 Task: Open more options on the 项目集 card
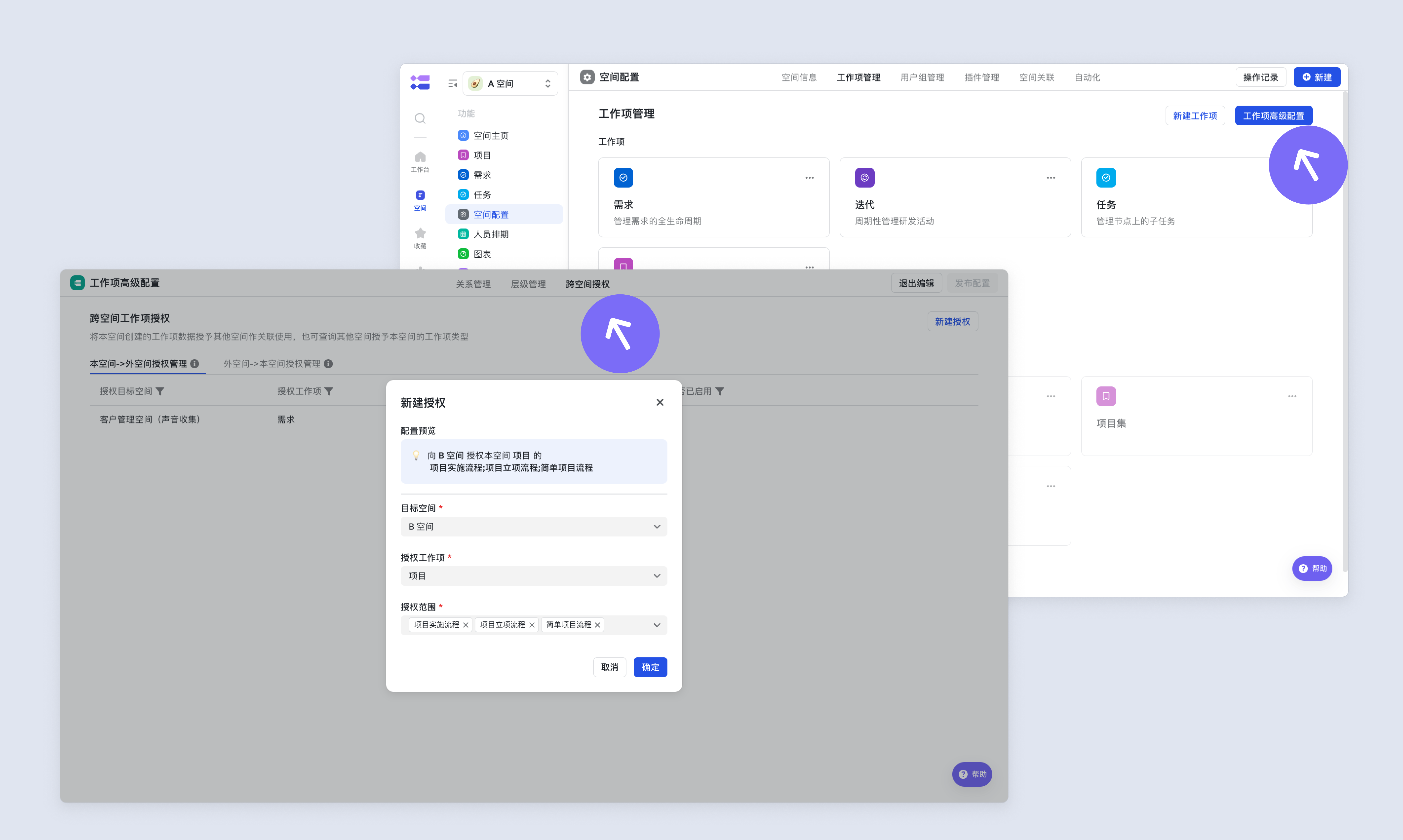tap(1291, 396)
